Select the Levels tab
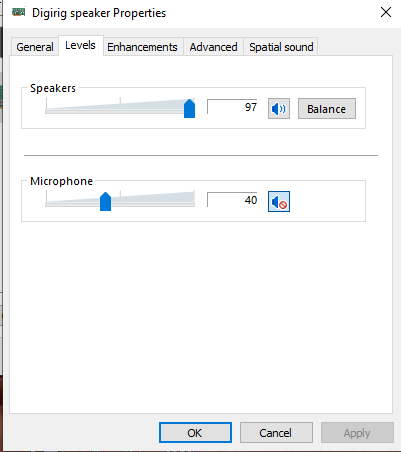This screenshot has height=452, width=401. pos(80,45)
